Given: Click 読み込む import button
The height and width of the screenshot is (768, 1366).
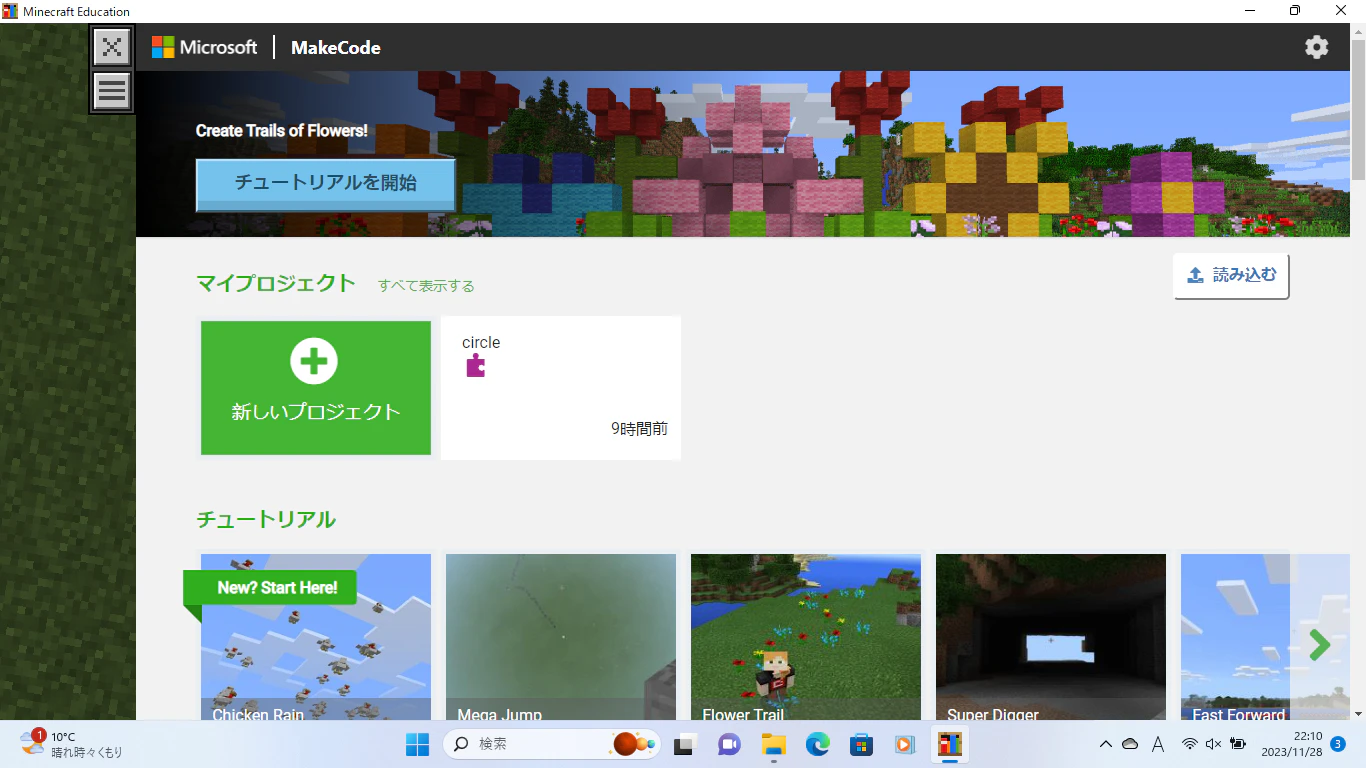Looking at the screenshot, I should point(1231,276).
